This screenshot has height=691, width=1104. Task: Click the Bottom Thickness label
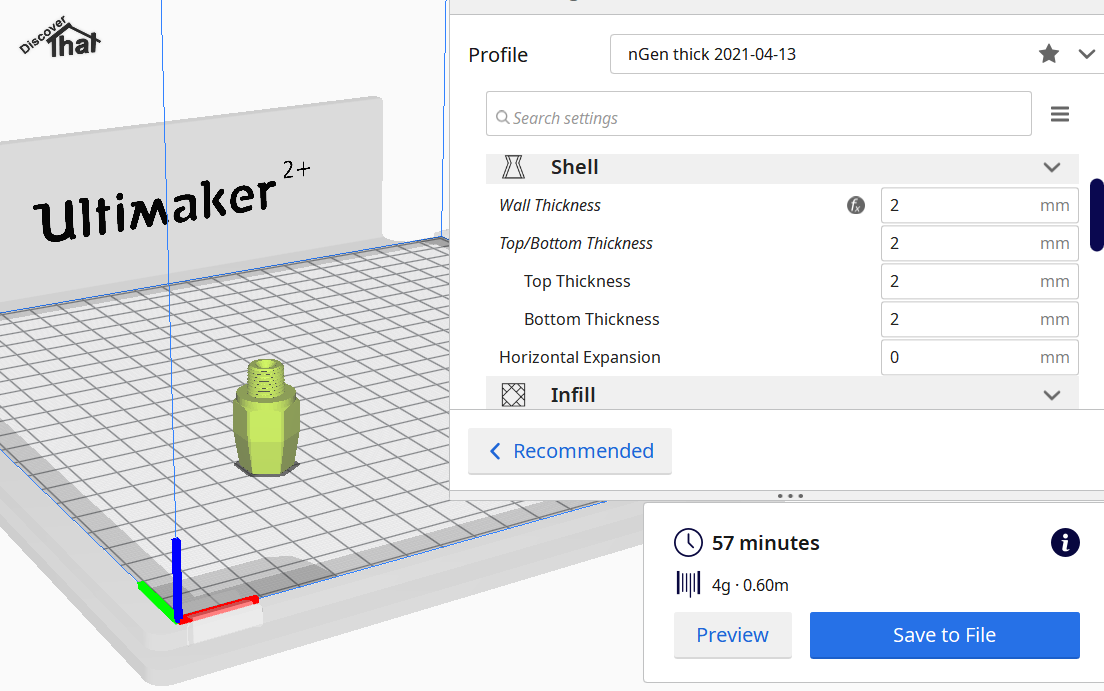tap(591, 320)
